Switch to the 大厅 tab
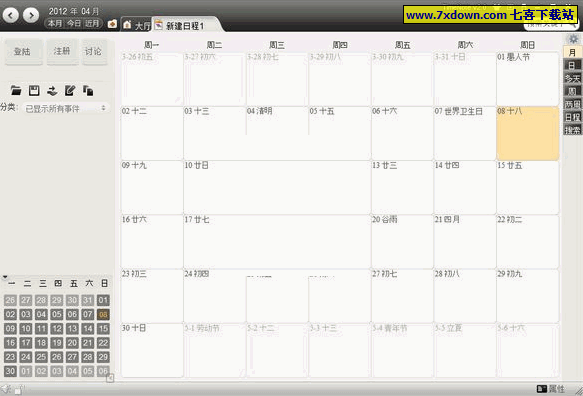This screenshot has width=583, height=396. pos(137,25)
